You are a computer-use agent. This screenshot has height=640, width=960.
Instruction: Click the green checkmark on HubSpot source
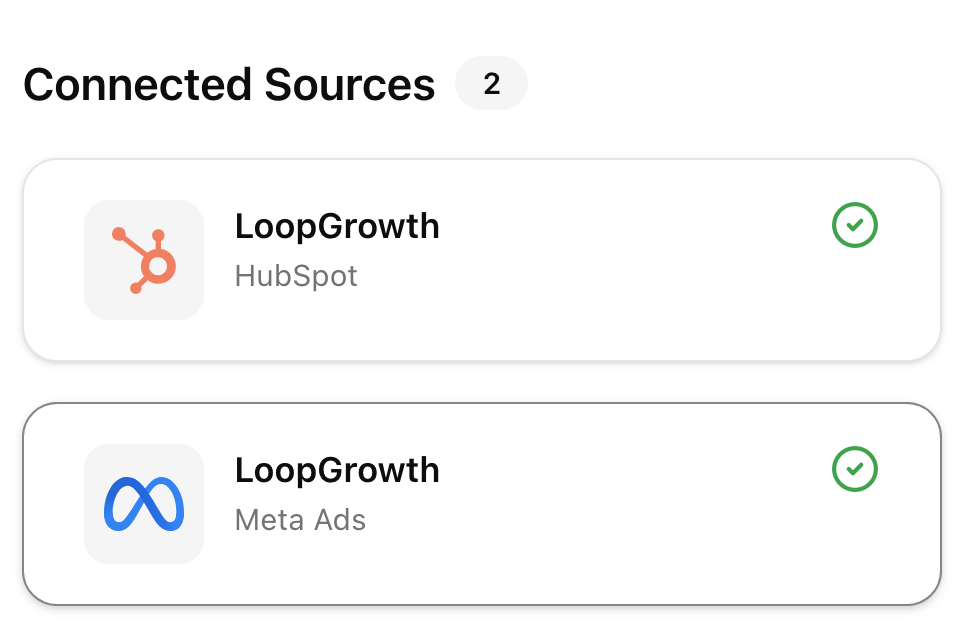tap(854, 226)
